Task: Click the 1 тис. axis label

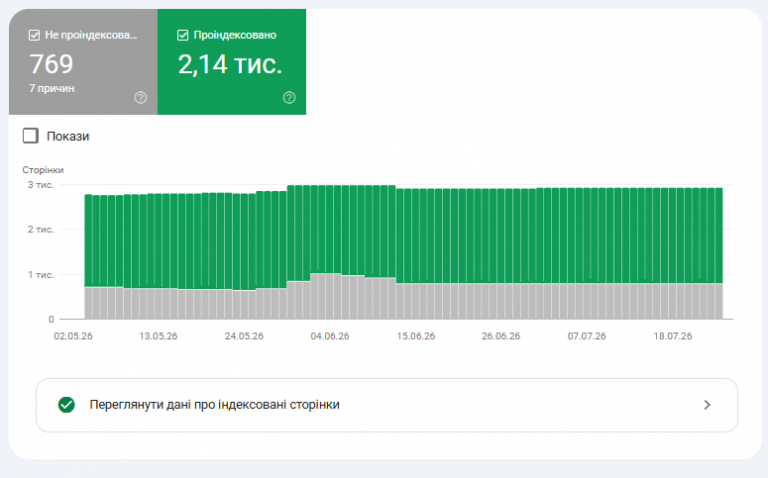Action: pyautogui.click(x=41, y=275)
